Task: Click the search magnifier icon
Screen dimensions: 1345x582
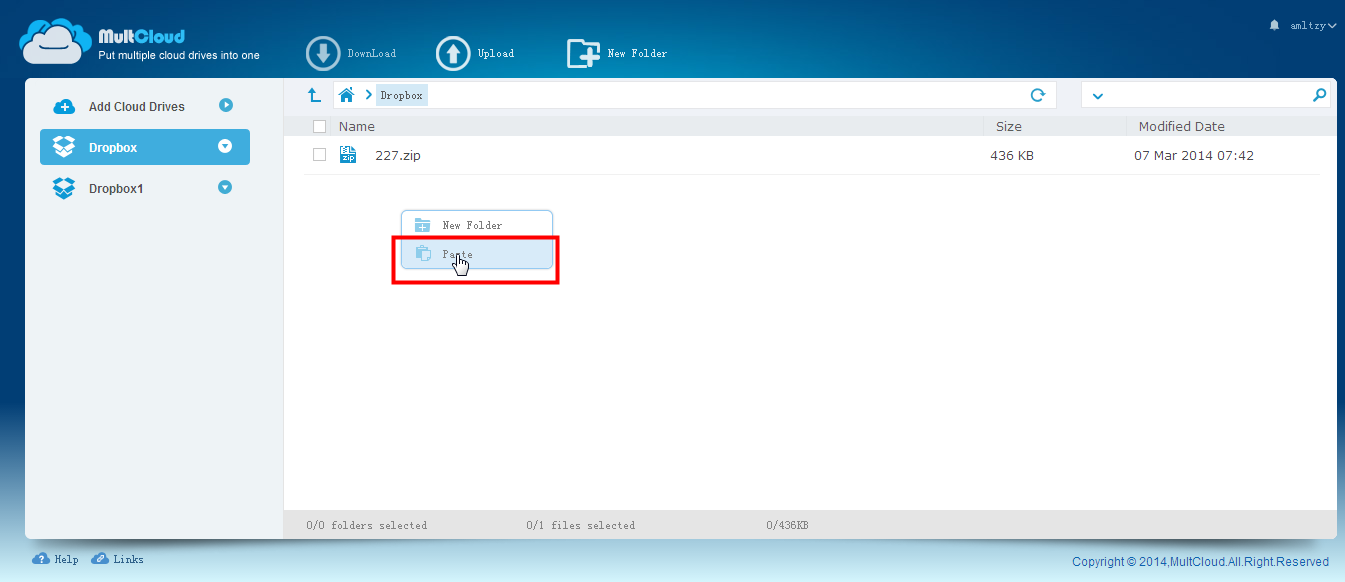Action: 1320,95
